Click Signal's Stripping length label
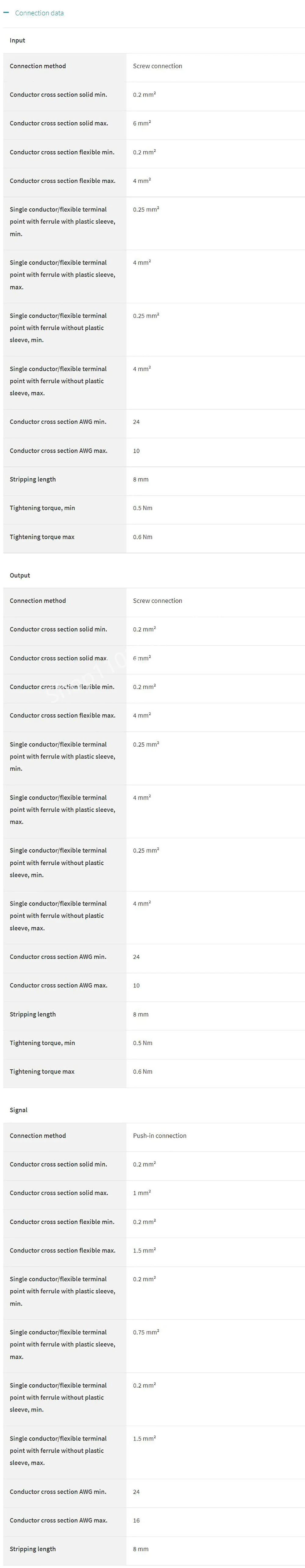The image size is (305, 1568). (x=32, y=1548)
